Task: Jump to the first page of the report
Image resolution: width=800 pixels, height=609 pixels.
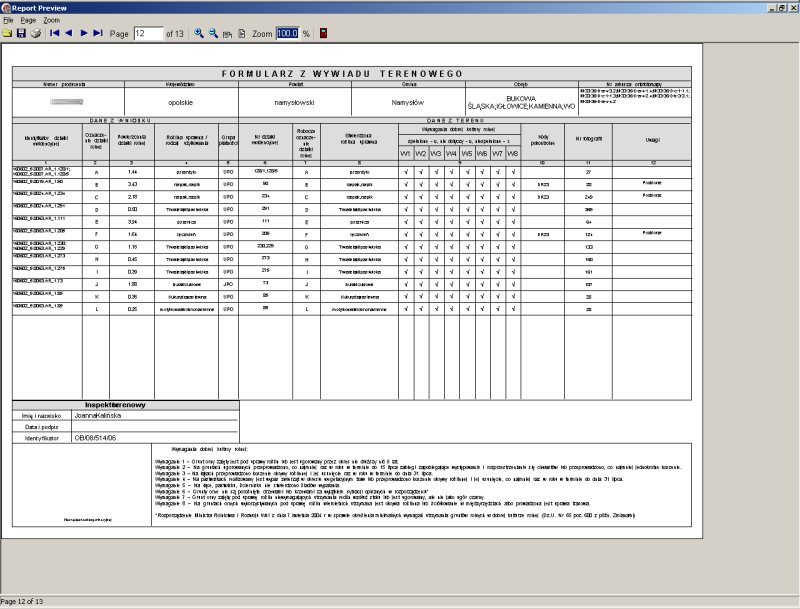Action: coord(55,33)
